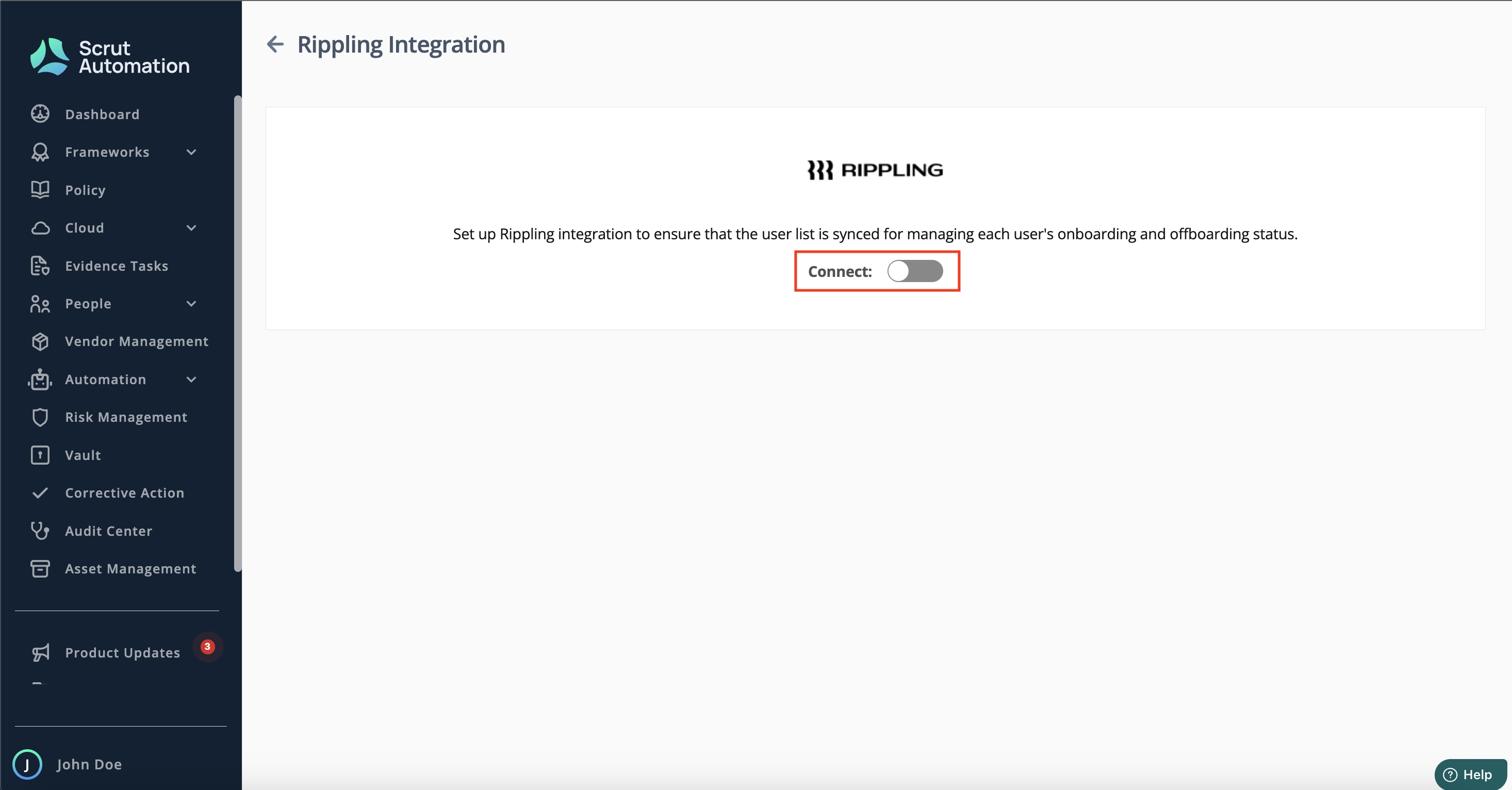This screenshot has height=790, width=1512.
Task: Click the Automation label in sidebar
Action: pyautogui.click(x=106, y=379)
